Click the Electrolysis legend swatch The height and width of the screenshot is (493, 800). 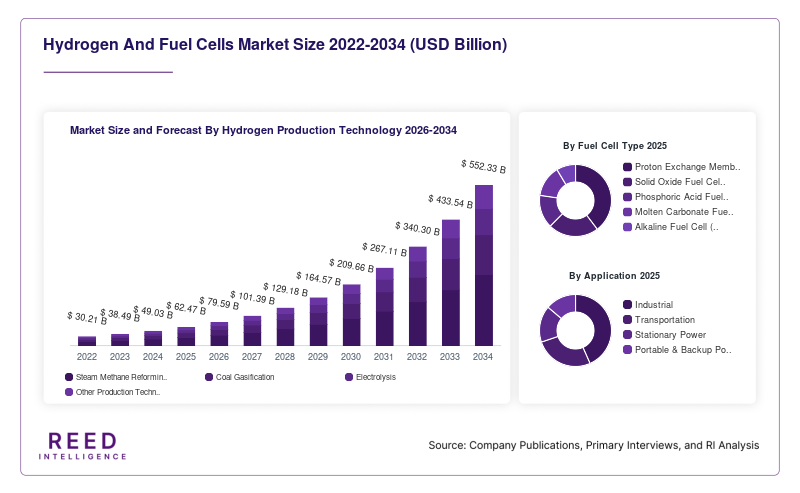349,377
